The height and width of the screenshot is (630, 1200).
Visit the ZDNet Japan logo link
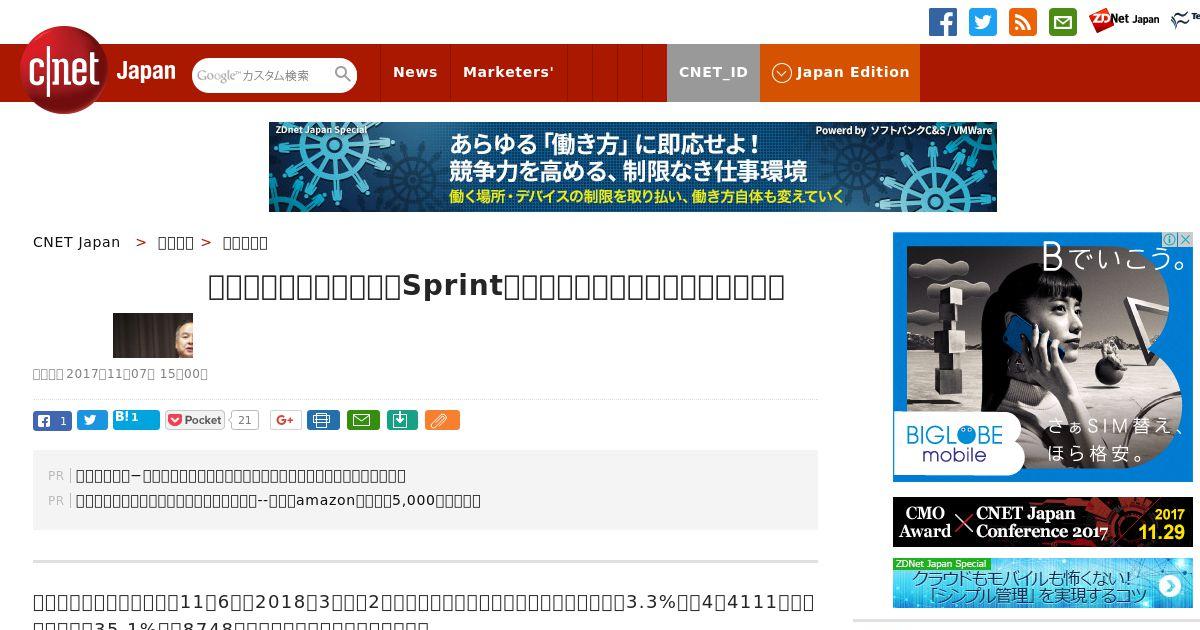(1124, 20)
